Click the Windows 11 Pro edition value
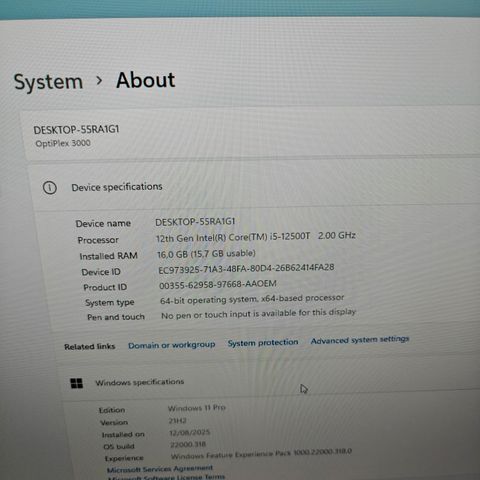 pos(197,408)
